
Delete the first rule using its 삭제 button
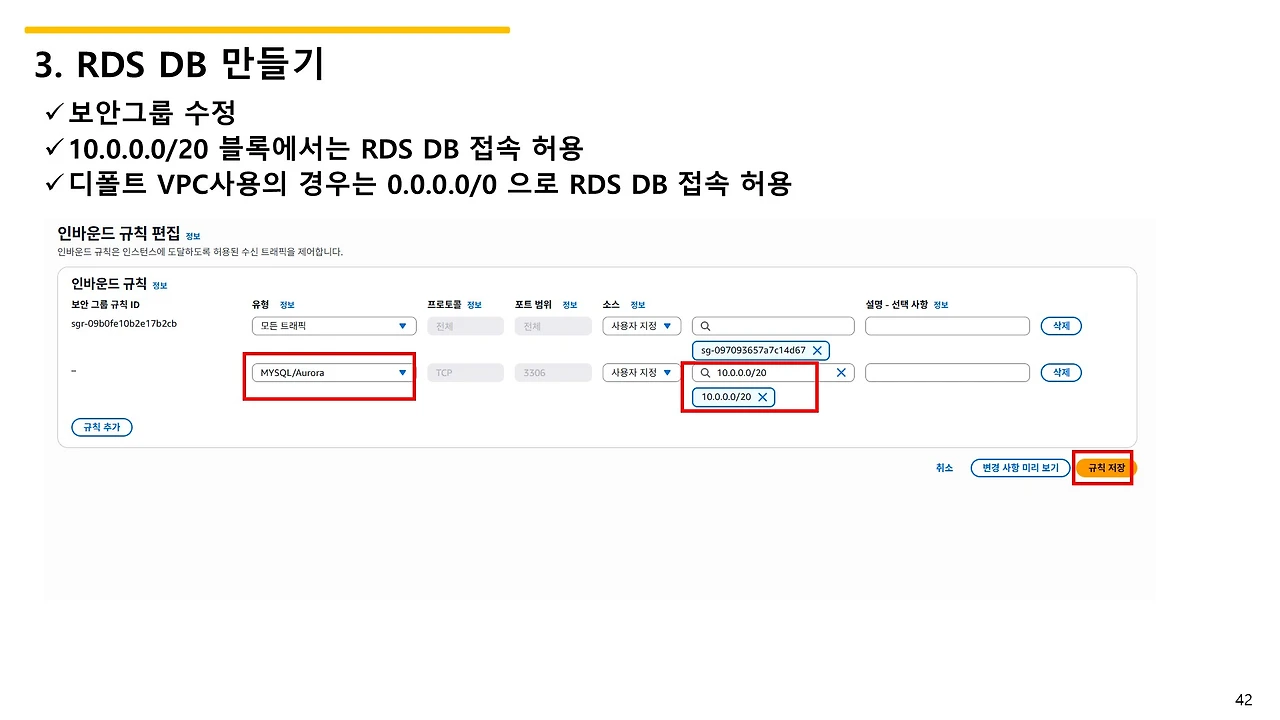click(1061, 325)
